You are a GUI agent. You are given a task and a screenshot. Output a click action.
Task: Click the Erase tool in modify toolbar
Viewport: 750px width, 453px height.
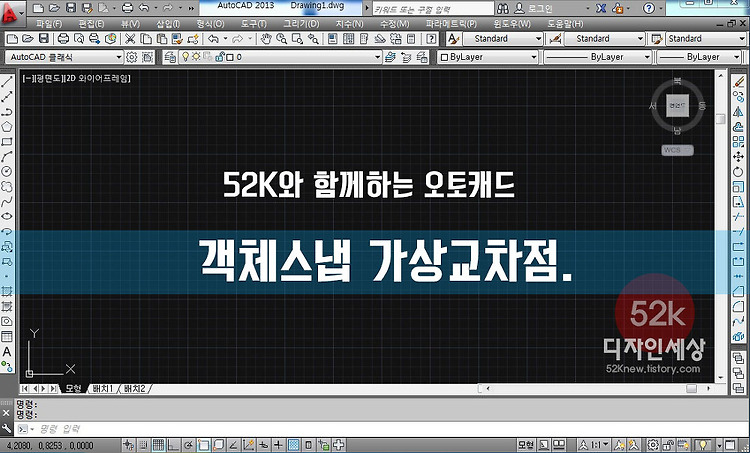coord(739,82)
